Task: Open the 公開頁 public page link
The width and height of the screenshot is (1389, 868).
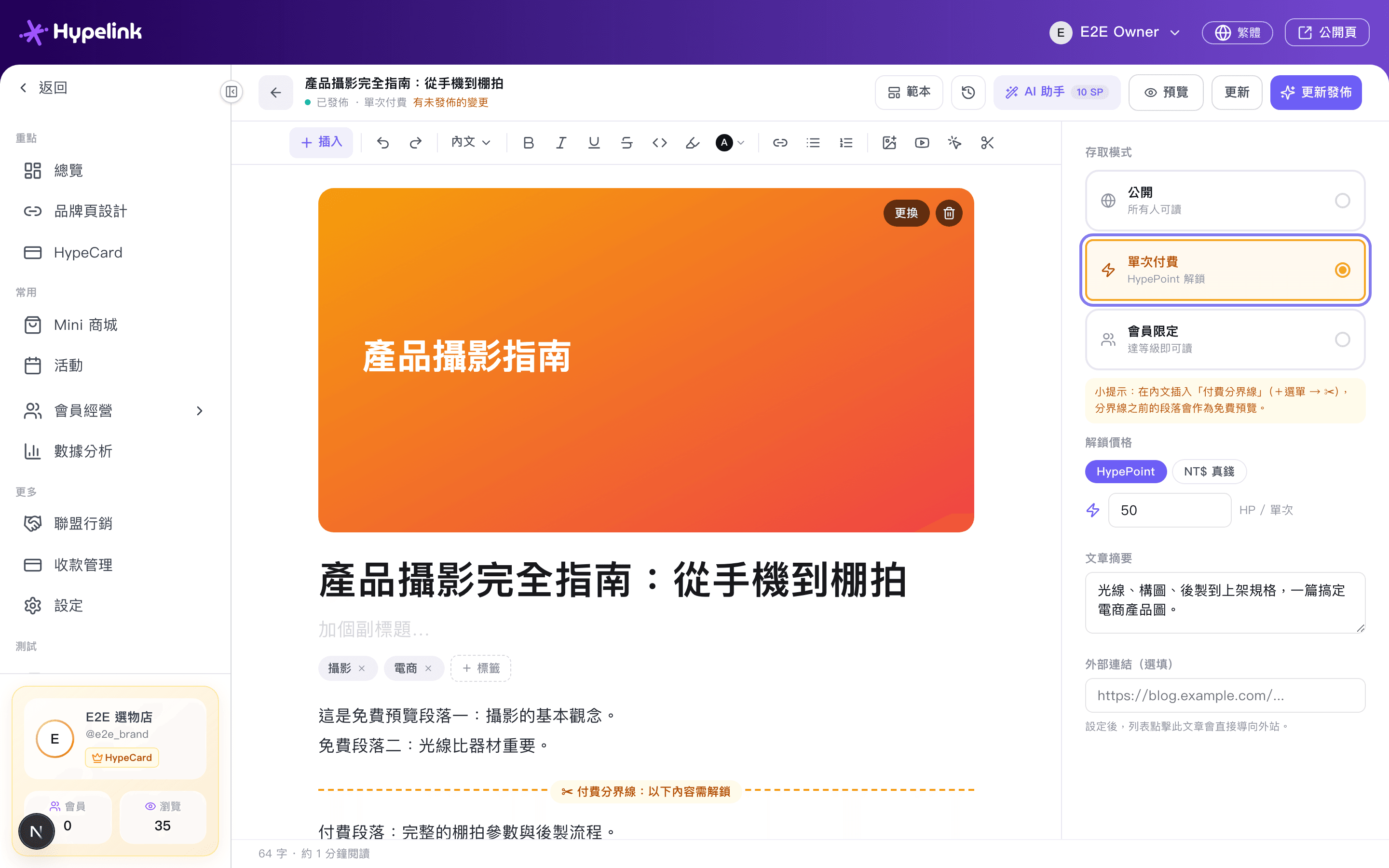Action: 1326,32
